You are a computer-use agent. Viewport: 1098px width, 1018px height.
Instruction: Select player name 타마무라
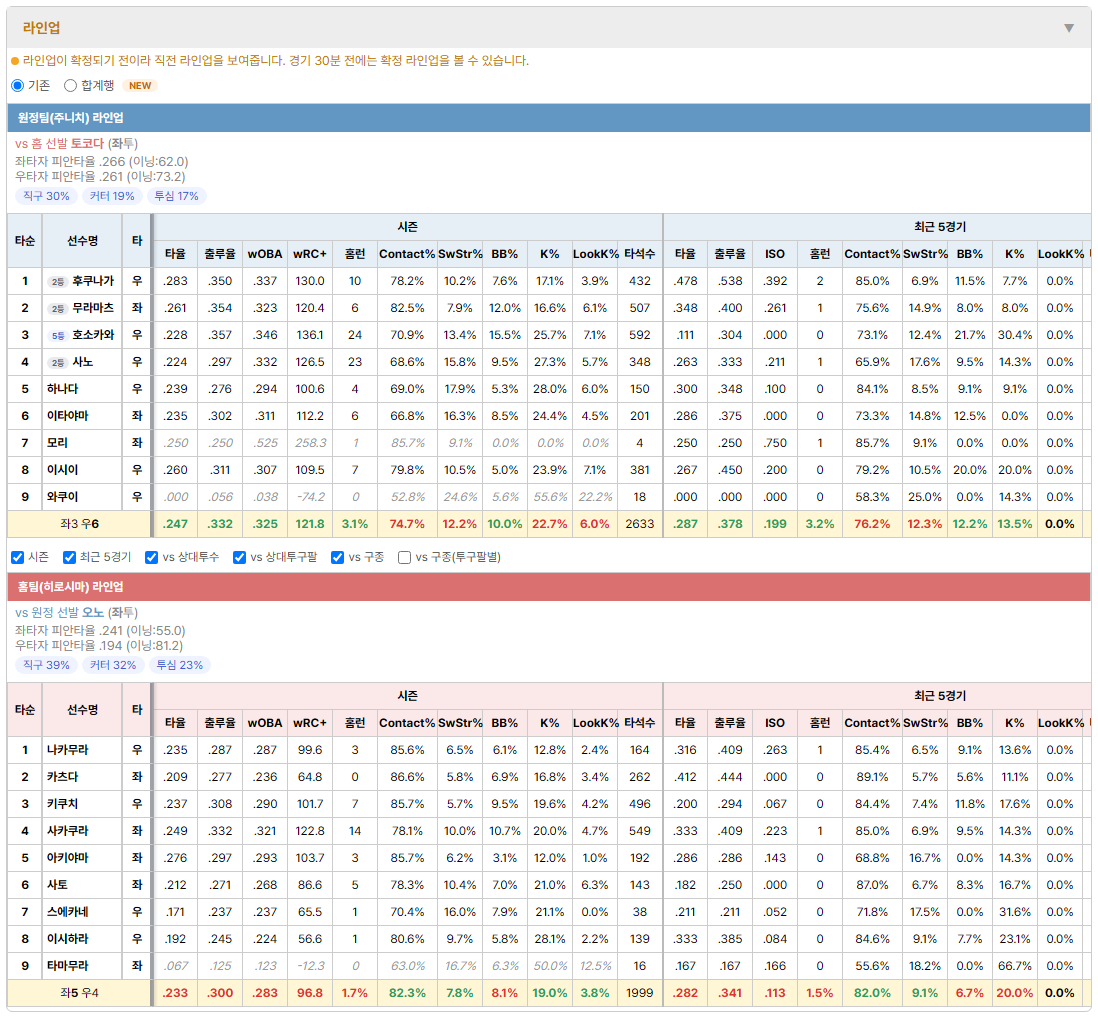[x=67, y=966]
